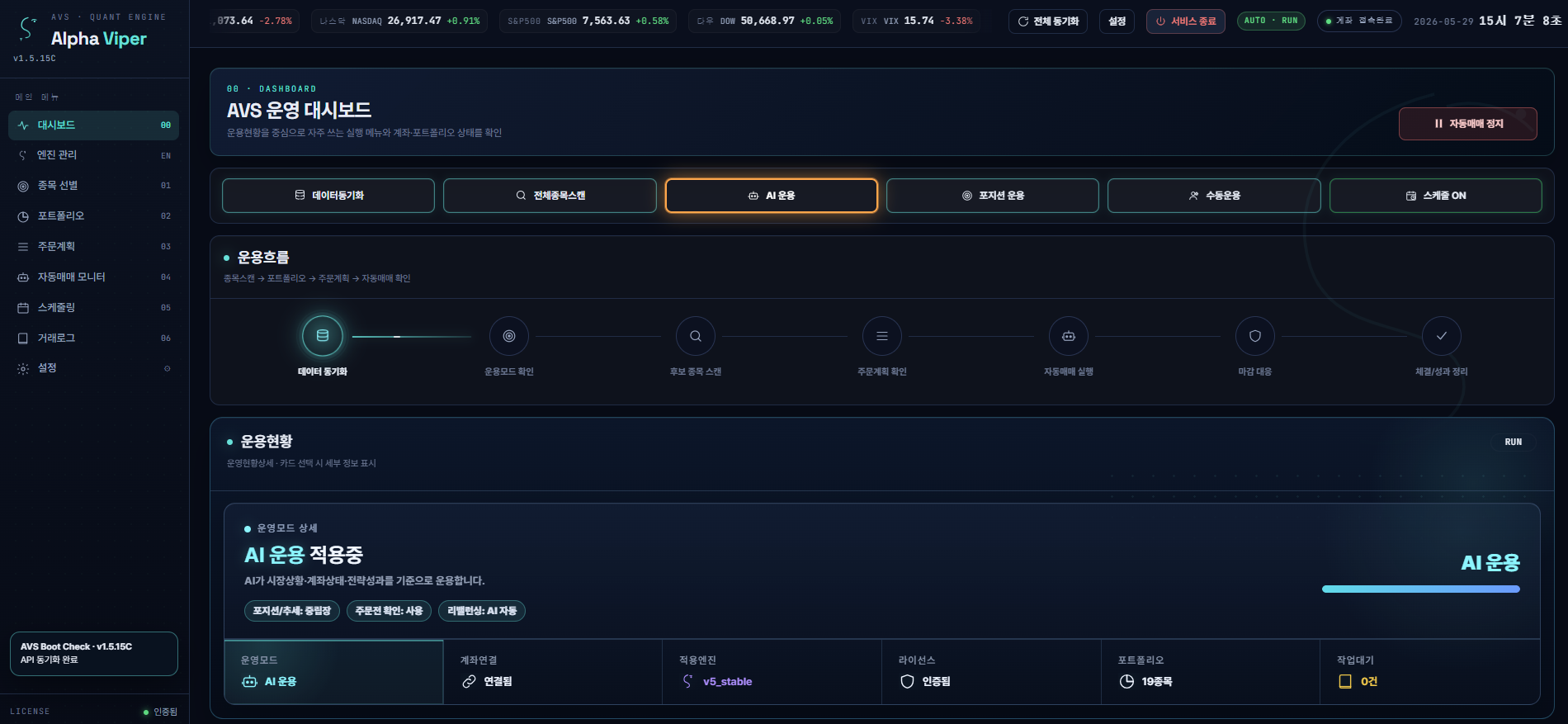Click the 스케줄링 calendar icon

pyautogui.click(x=23, y=308)
